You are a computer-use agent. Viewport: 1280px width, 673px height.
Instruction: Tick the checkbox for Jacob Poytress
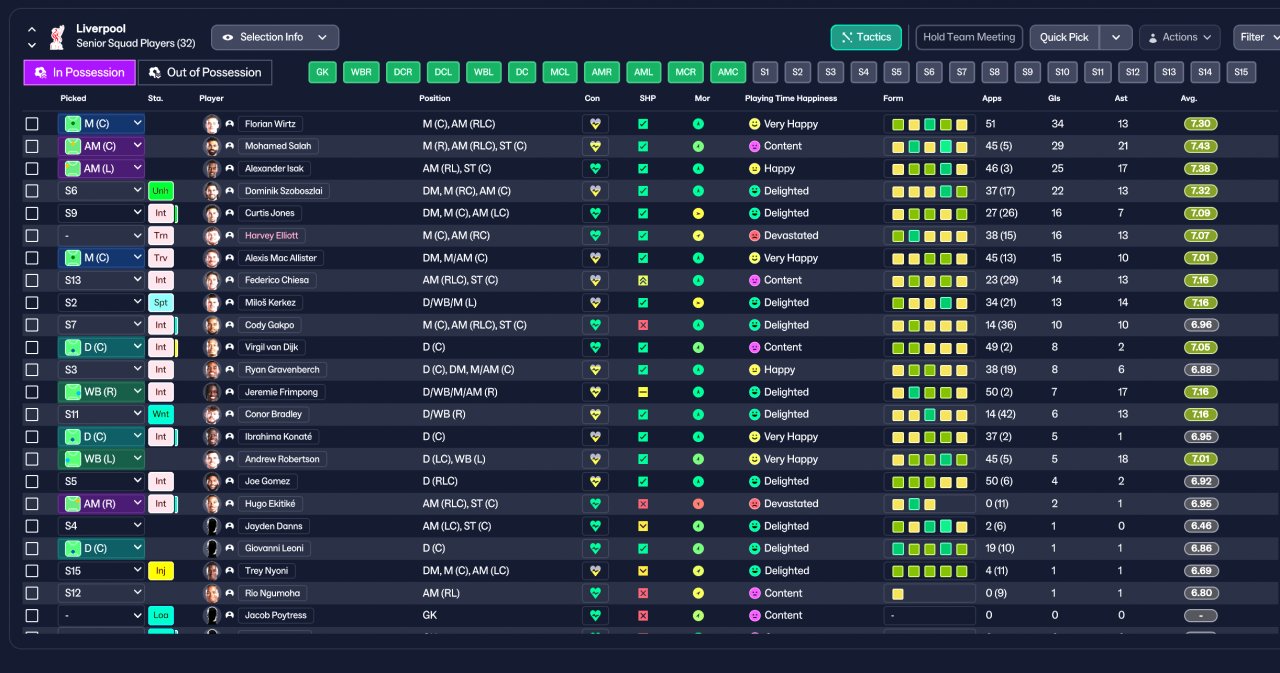(x=32, y=615)
